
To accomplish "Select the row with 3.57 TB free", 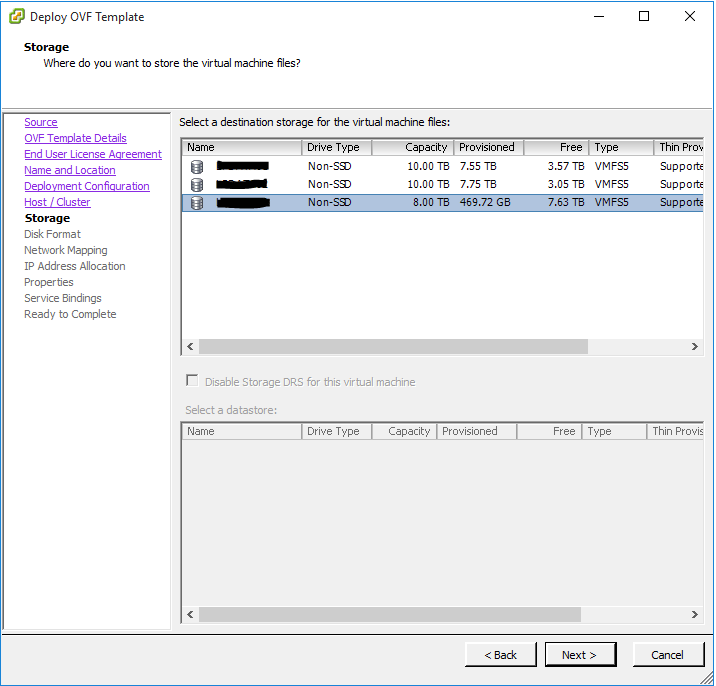I will click(442, 167).
